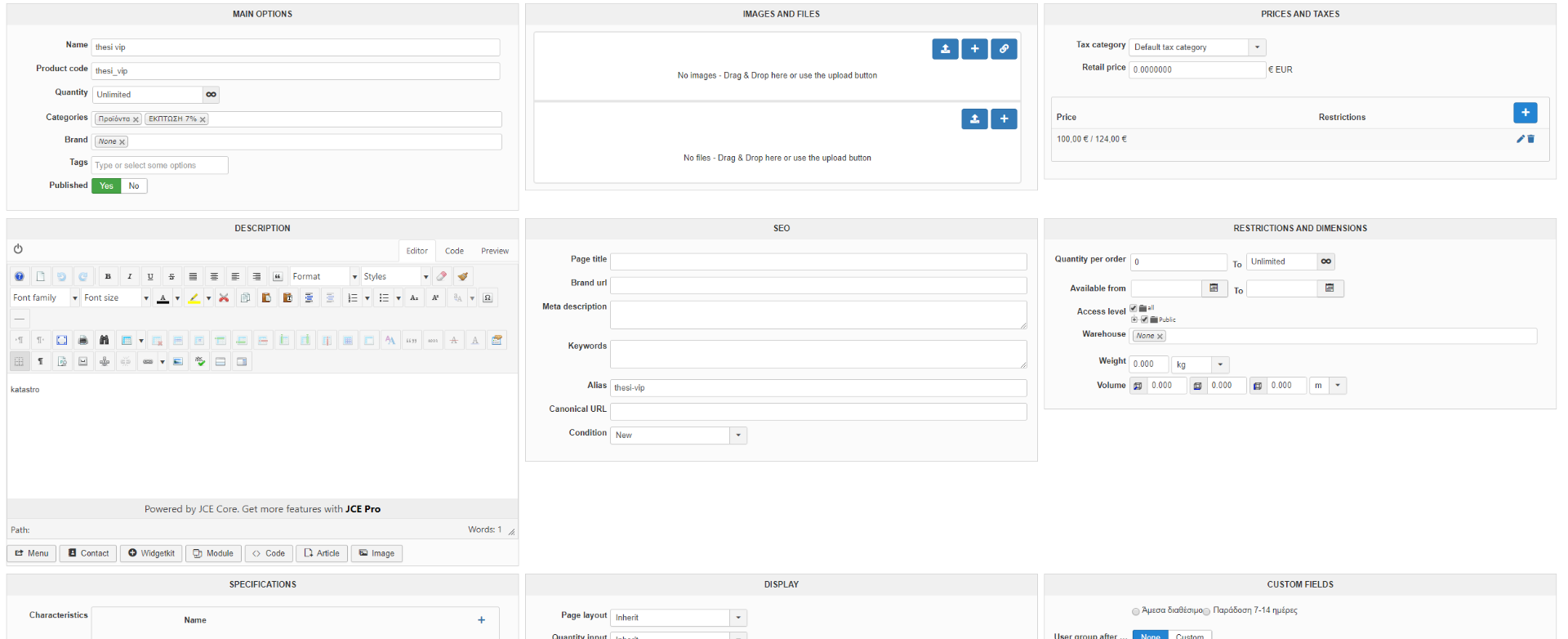Open the Font family dropdown
The image size is (1568, 639).
[45, 297]
